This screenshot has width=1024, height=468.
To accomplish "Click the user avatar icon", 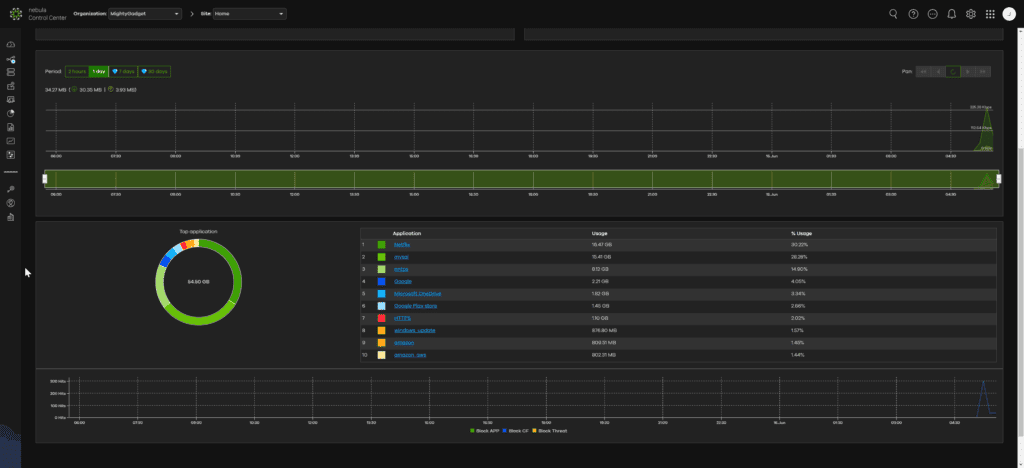I will click(1009, 14).
